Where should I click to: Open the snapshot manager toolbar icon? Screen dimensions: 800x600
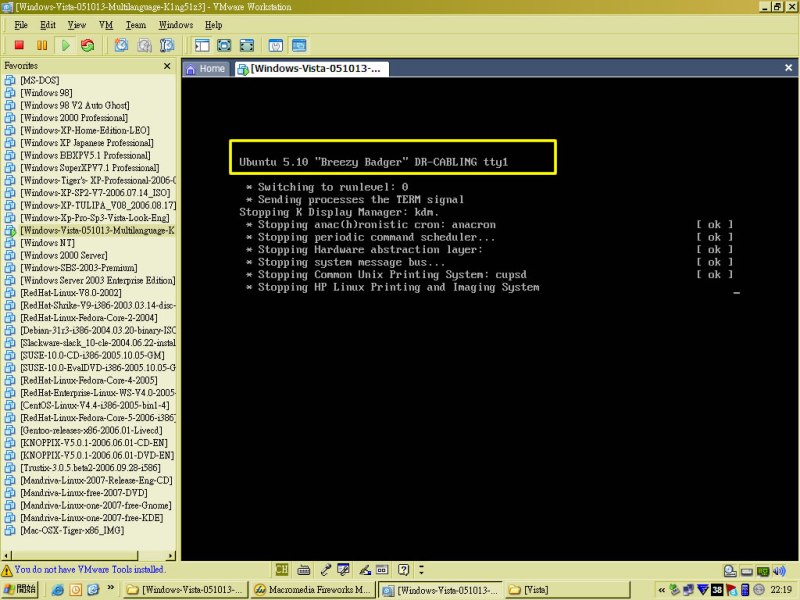coord(167,45)
